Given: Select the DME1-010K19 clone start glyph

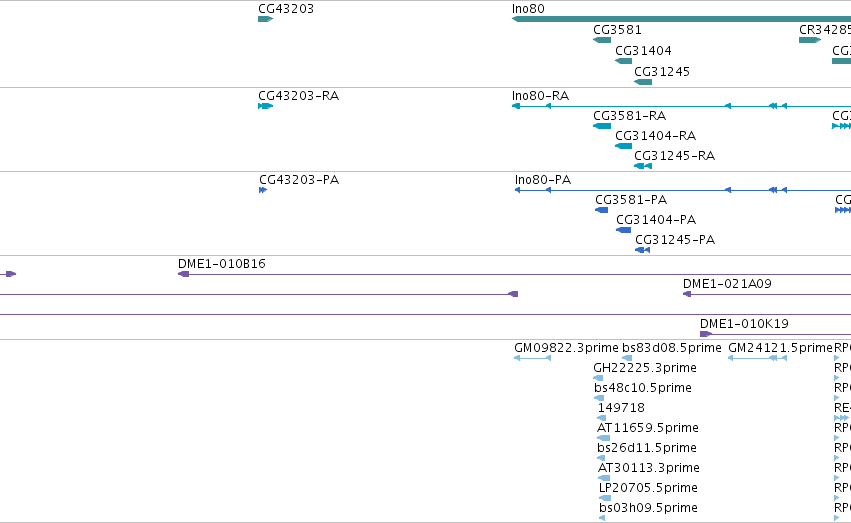Looking at the screenshot, I should tap(706, 334).
